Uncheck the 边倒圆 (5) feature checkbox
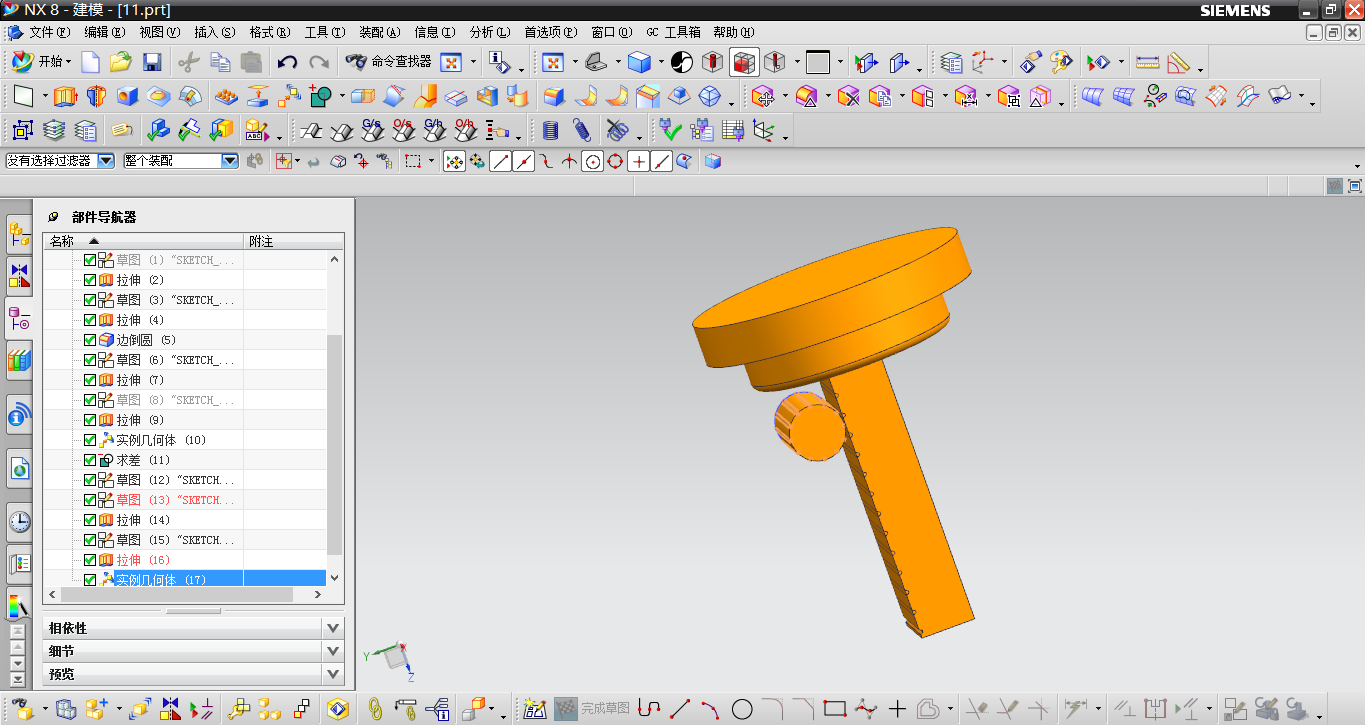 click(x=90, y=340)
